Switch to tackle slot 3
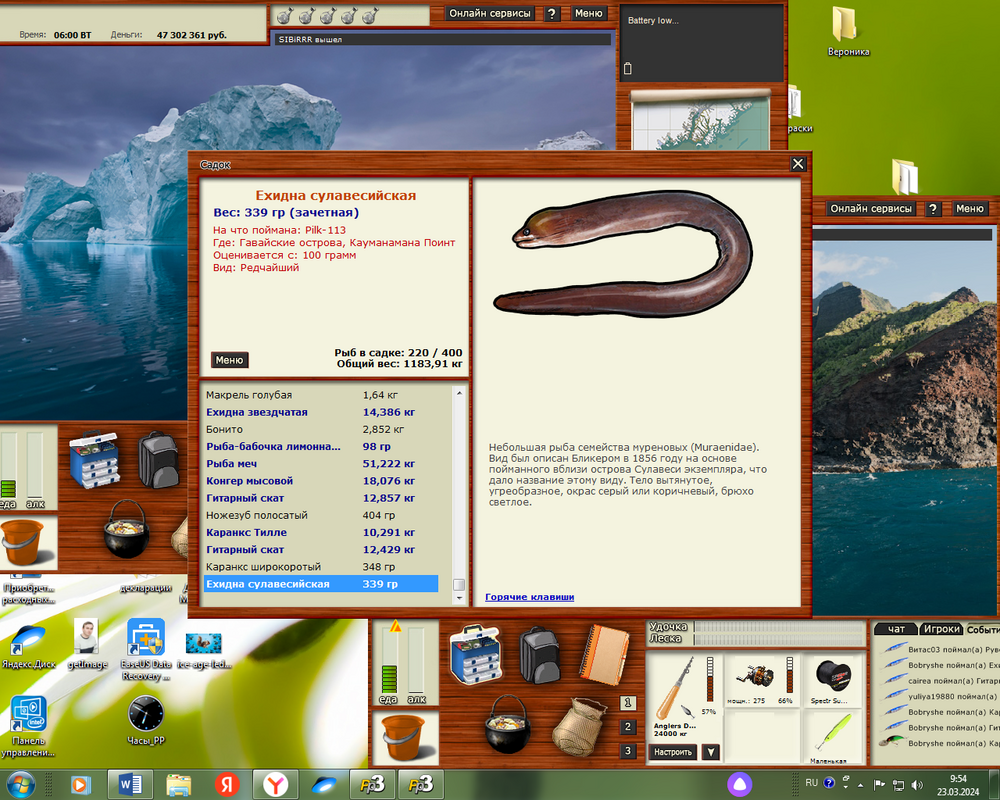The height and width of the screenshot is (800, 1000). 628,751
